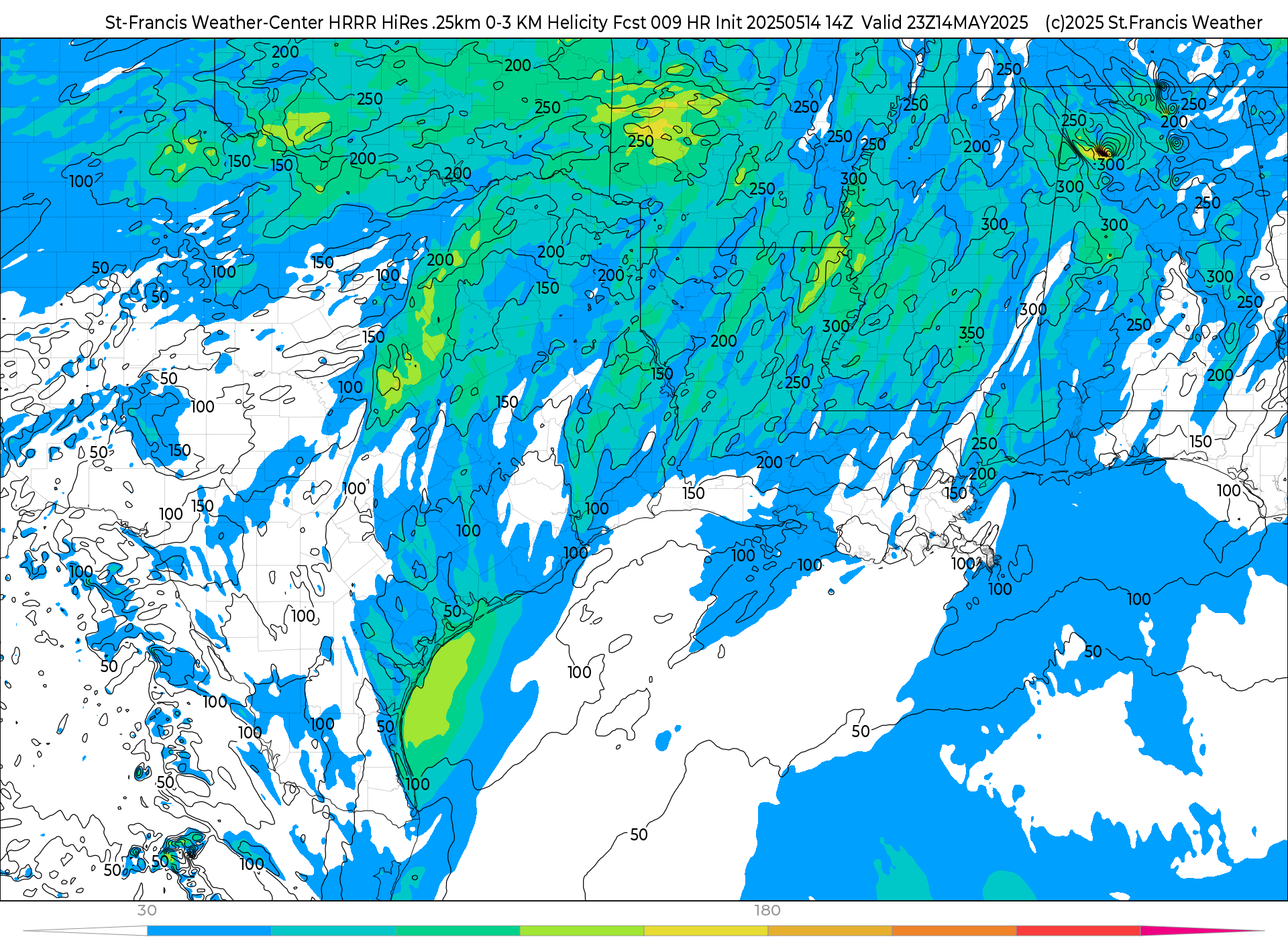Click the "180" color bar scale label
The width and height of the screenshot is (1288, 939).
coord(767,911)
